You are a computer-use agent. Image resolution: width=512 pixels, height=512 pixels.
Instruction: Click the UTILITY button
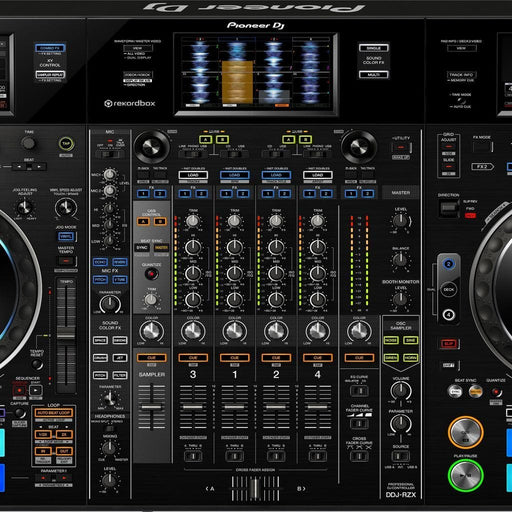click(401, 147)
